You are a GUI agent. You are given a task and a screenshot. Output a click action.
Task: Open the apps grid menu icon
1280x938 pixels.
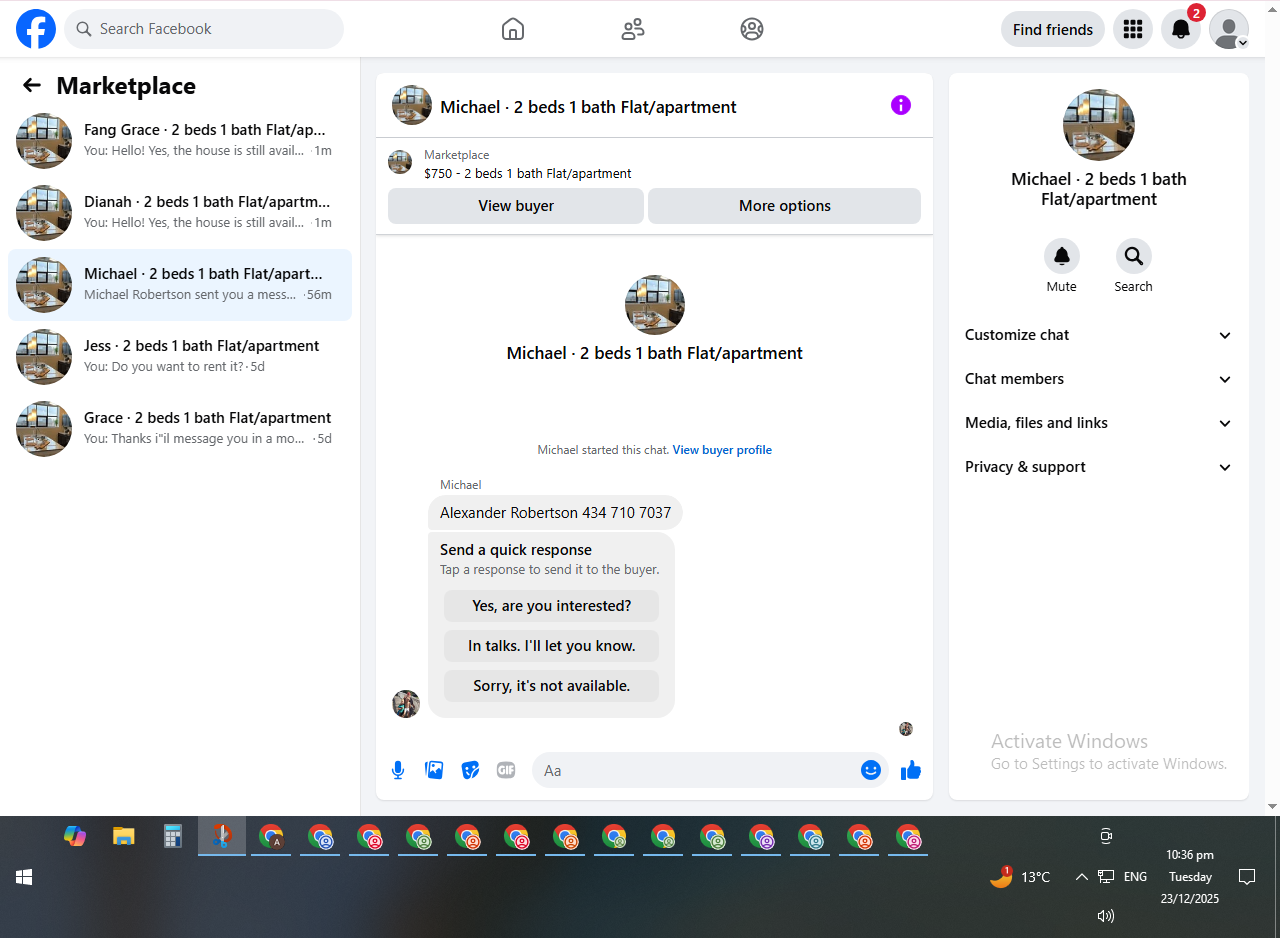[x=1133, y=29]
